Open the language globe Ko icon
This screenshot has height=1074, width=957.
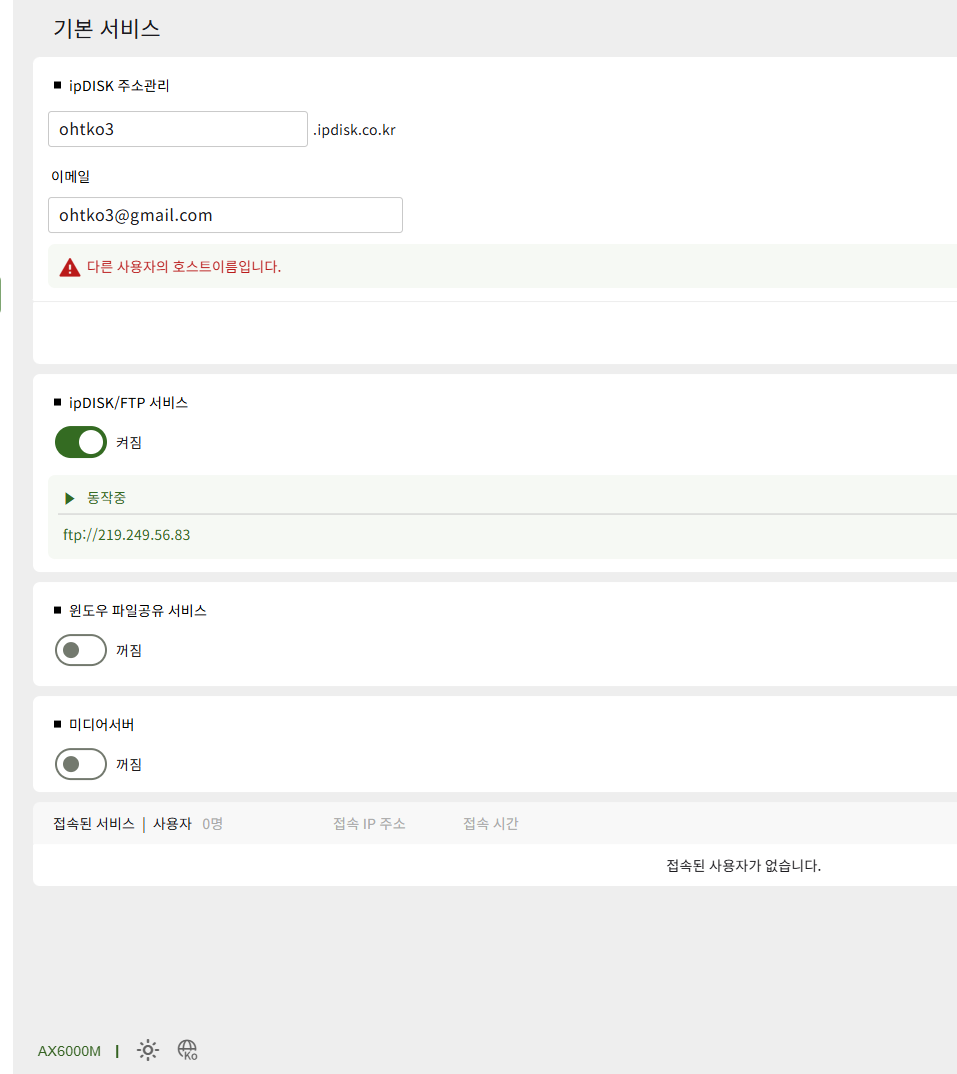[187, 1050]
